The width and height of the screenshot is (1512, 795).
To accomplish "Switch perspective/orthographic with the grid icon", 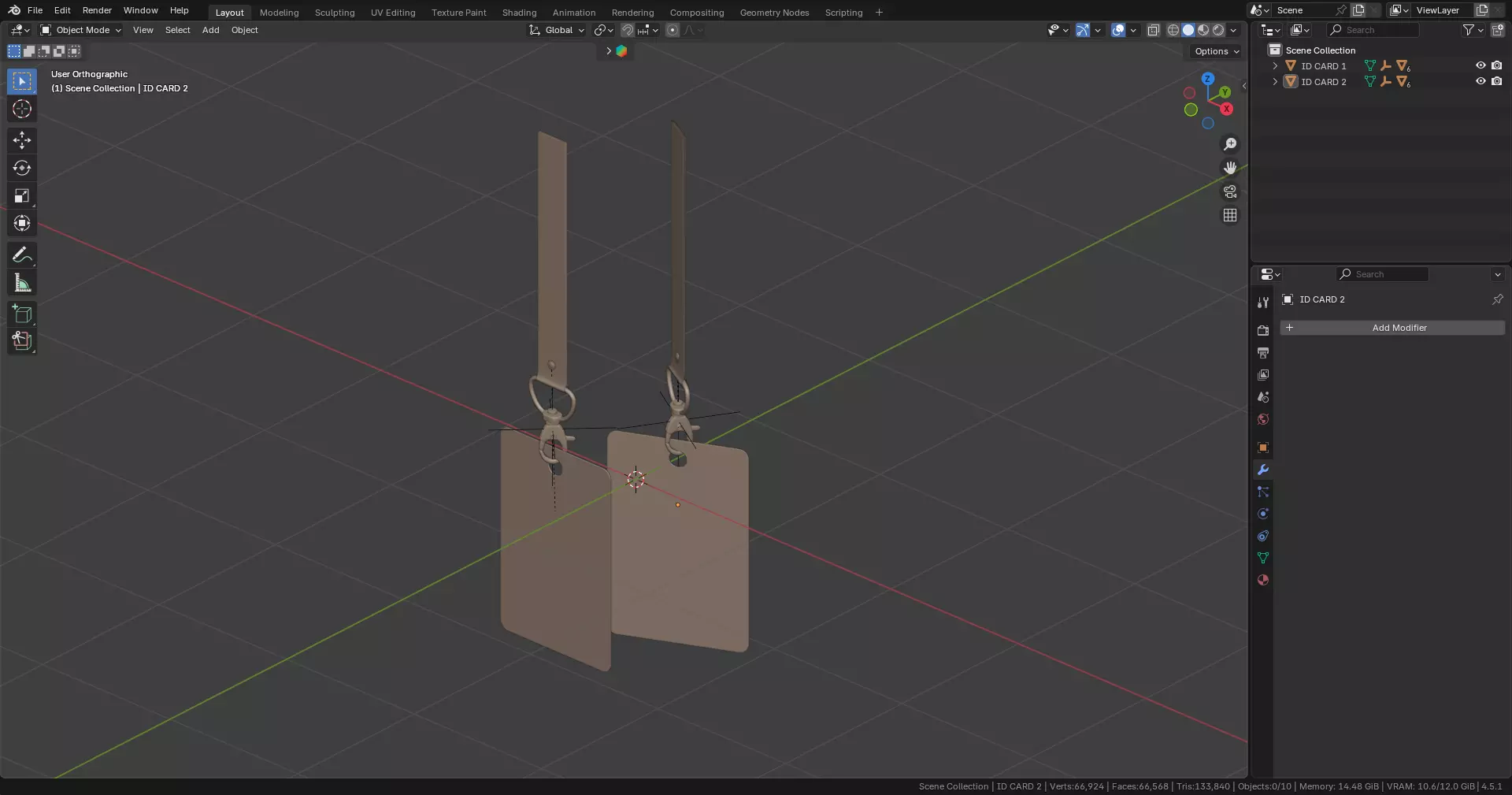I will 1230,215.
